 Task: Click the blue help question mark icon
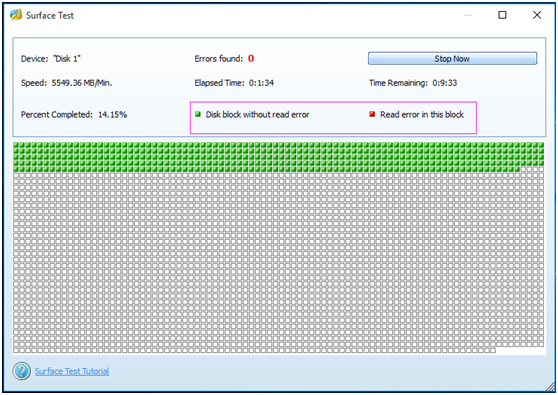point(21,371)
